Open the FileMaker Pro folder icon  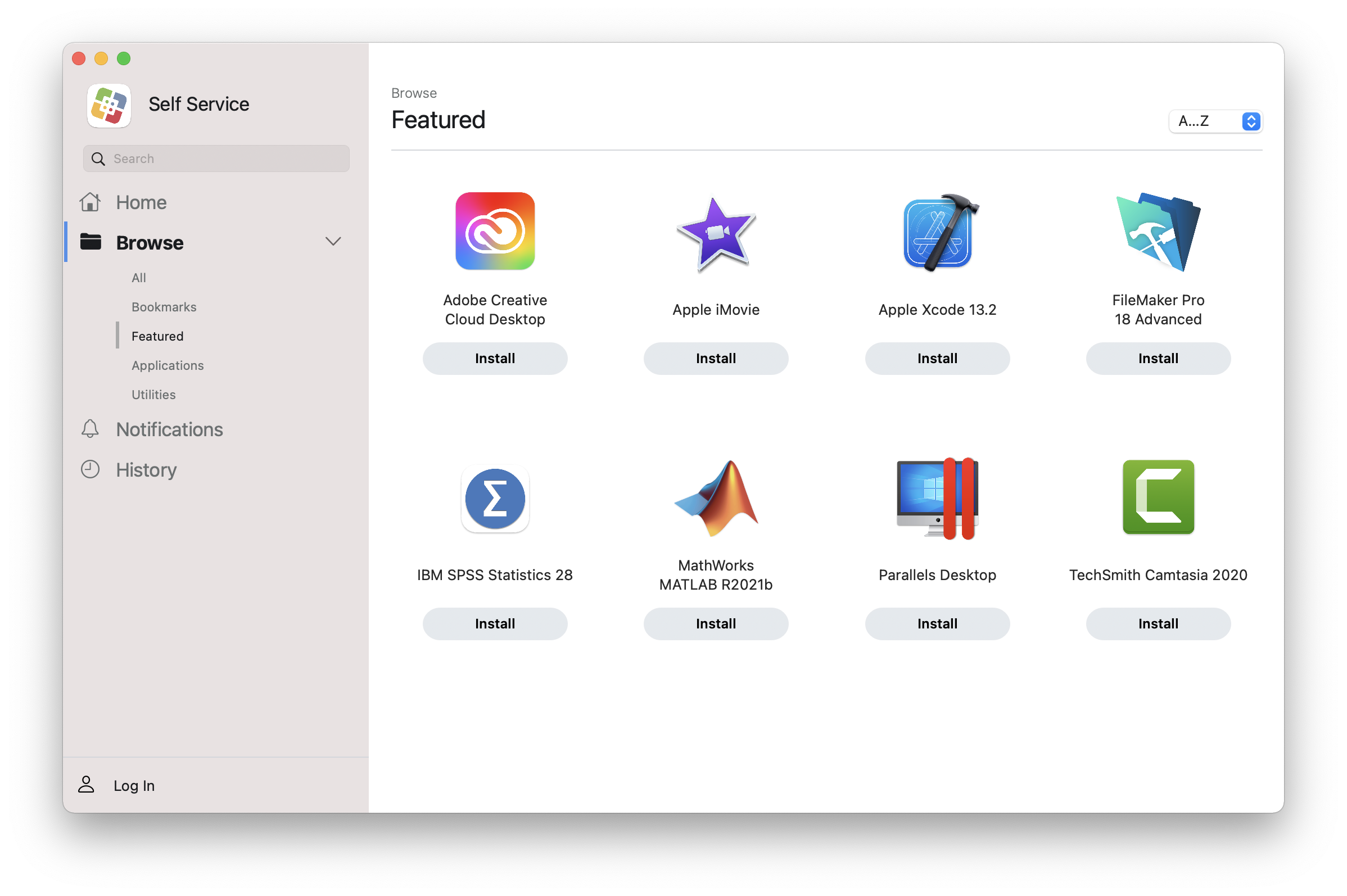pyautogui.click(x=1158, y=232)
